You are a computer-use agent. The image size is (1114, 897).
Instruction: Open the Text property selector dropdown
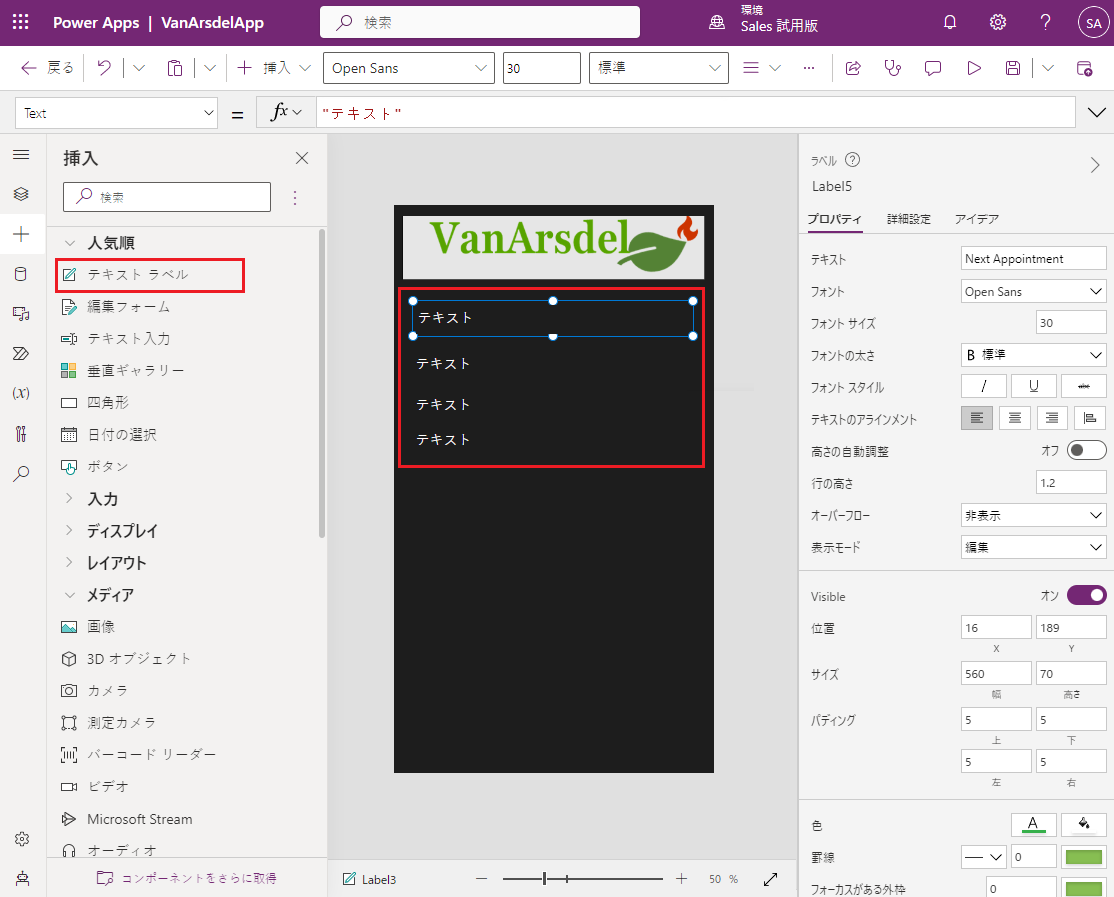click(116, 113)
